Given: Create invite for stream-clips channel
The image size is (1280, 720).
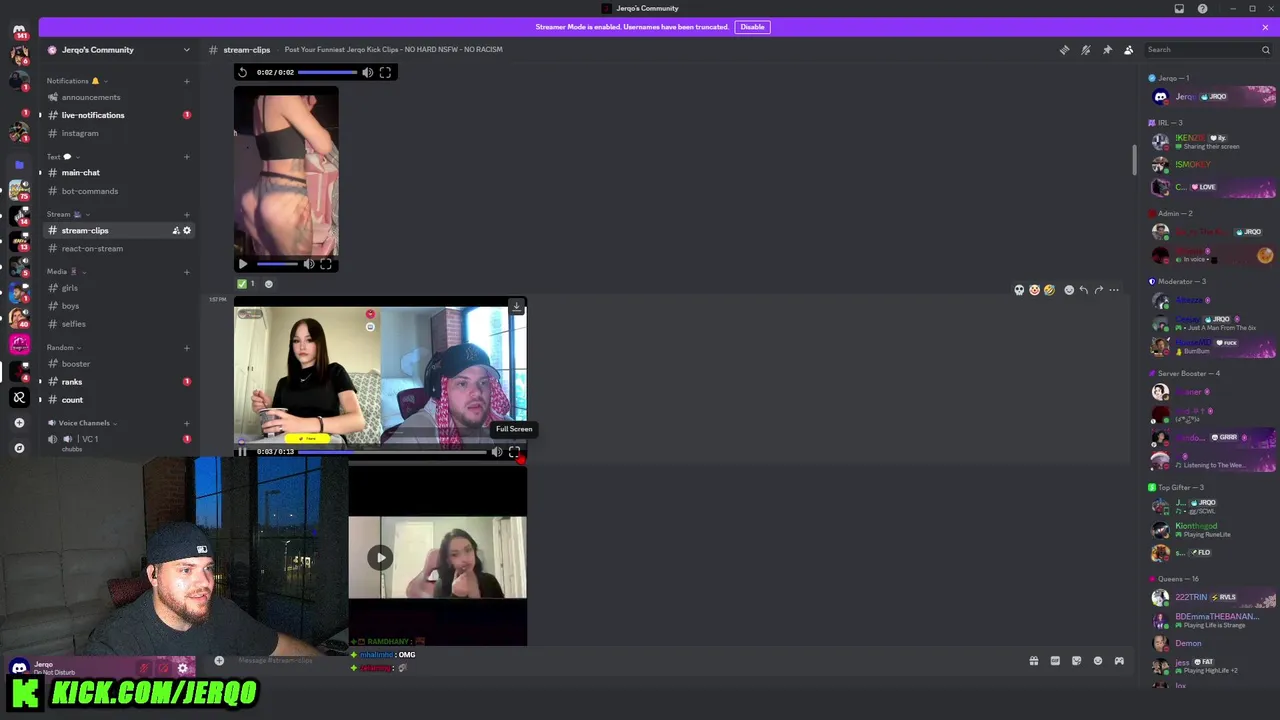Looking at the screenshot, I should click(176, 231).
